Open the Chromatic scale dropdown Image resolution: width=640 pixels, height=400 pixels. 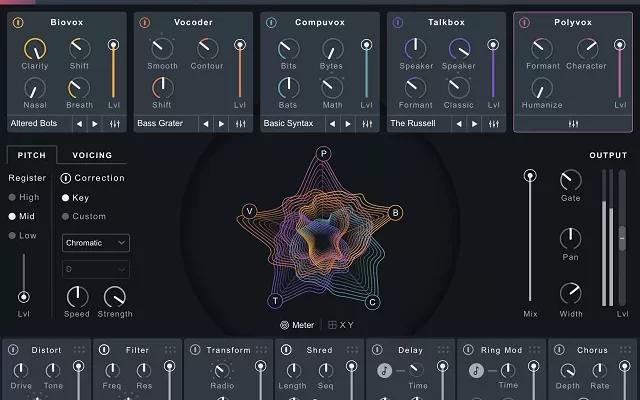tap(95, 243)
